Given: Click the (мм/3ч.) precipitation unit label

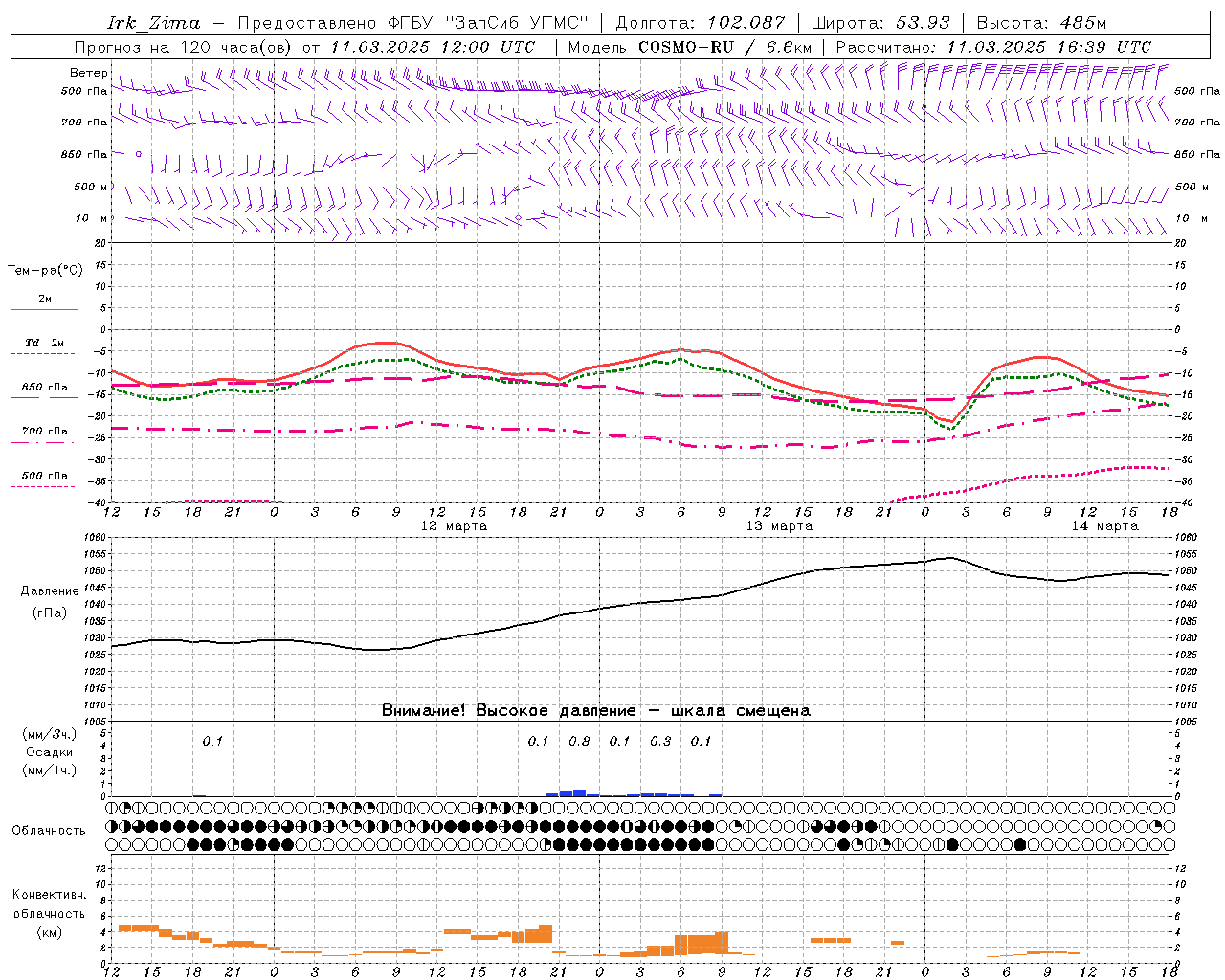Looking at the screenshot, I should pos(49,734).
